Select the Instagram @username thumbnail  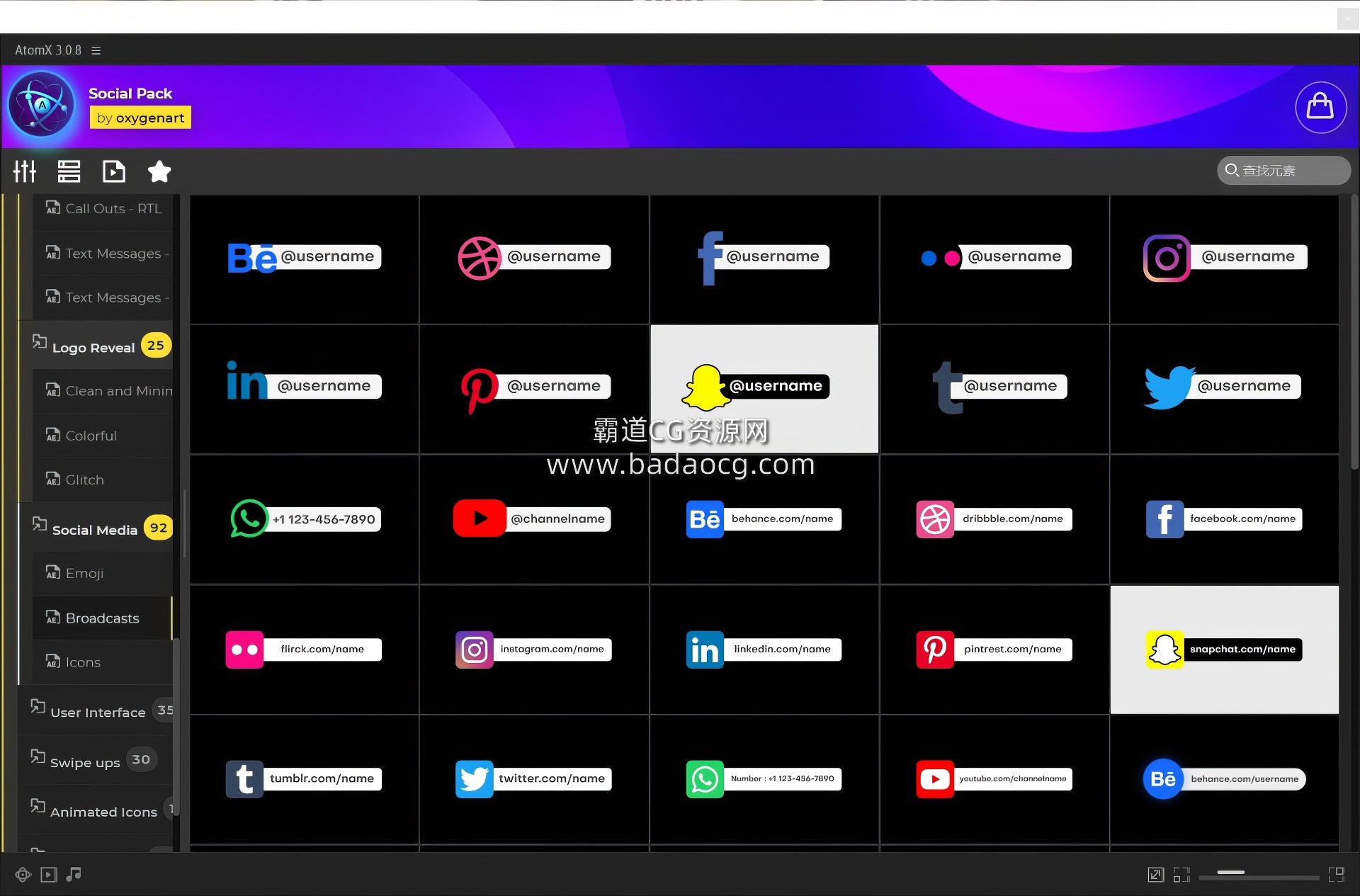pyautogui.click(x=1225, y=259)
